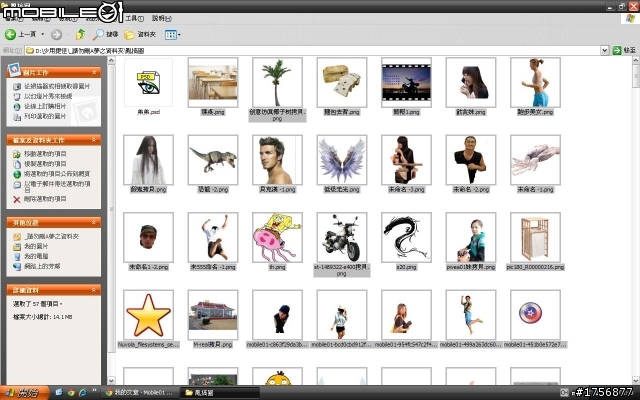This screenshot has width=640, height=400.
Task: Publish selected items to the Web
Action: pyautogui.click(x=51, y=174)
